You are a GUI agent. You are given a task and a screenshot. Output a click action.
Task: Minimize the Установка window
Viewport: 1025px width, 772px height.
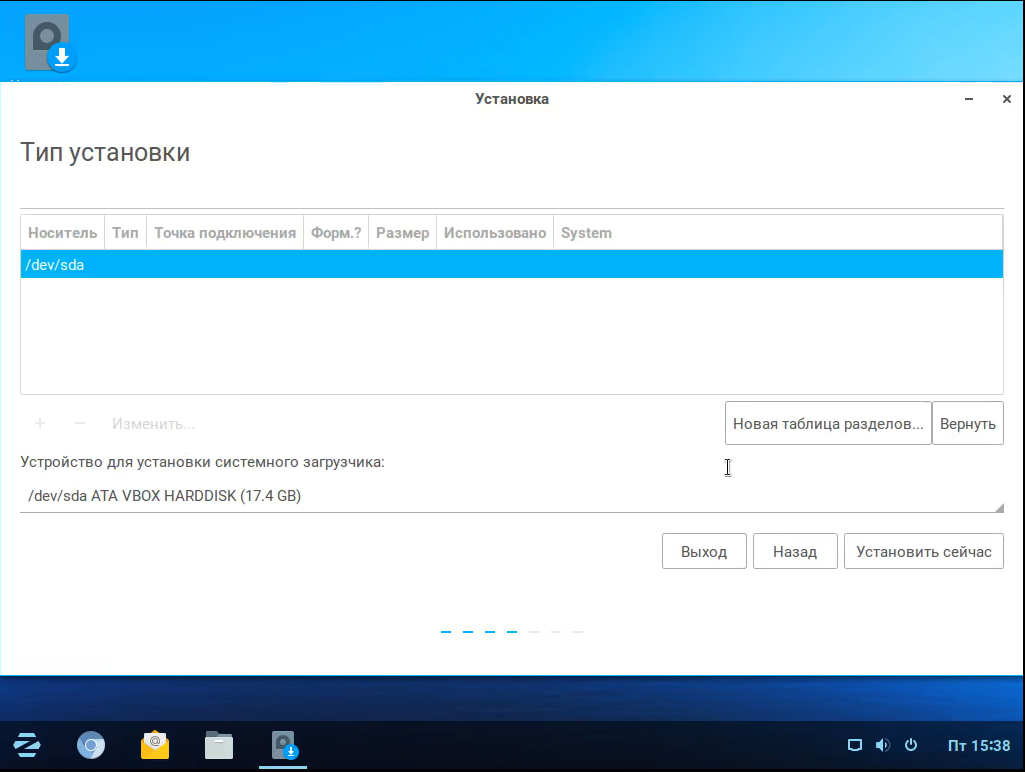(970, 99)
